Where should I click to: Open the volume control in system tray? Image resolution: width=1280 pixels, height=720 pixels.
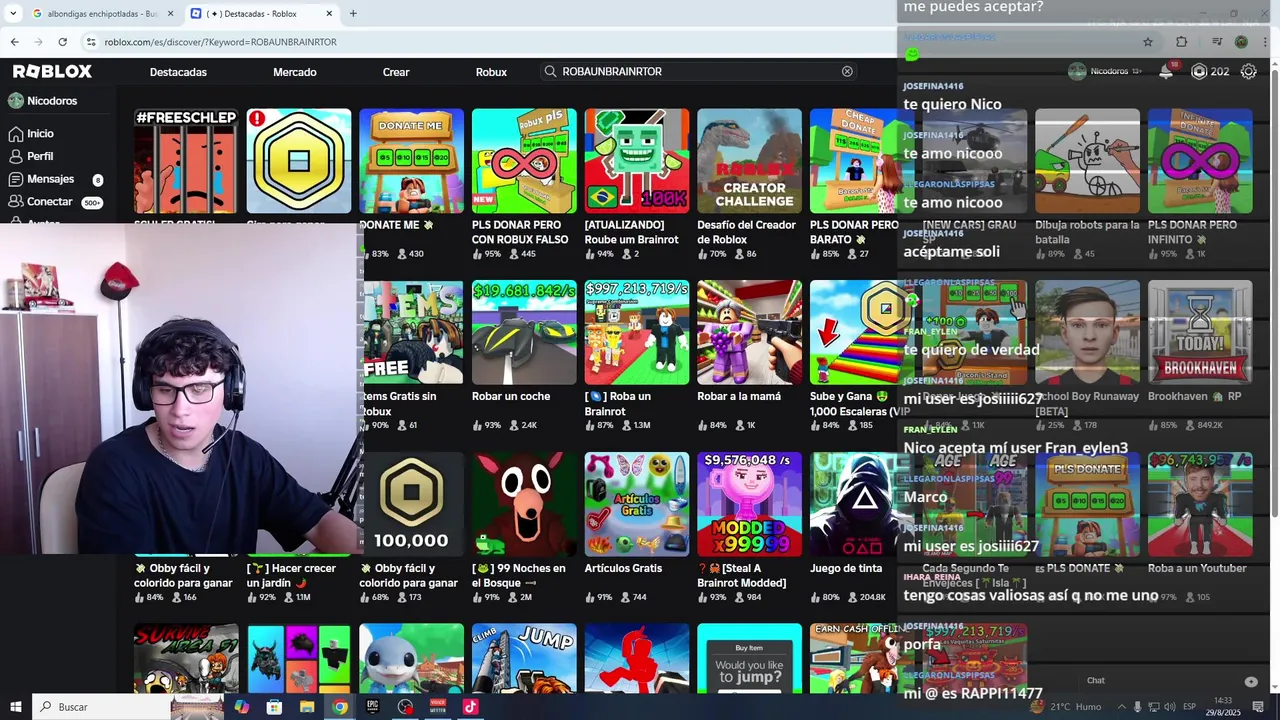point(1169,707)
